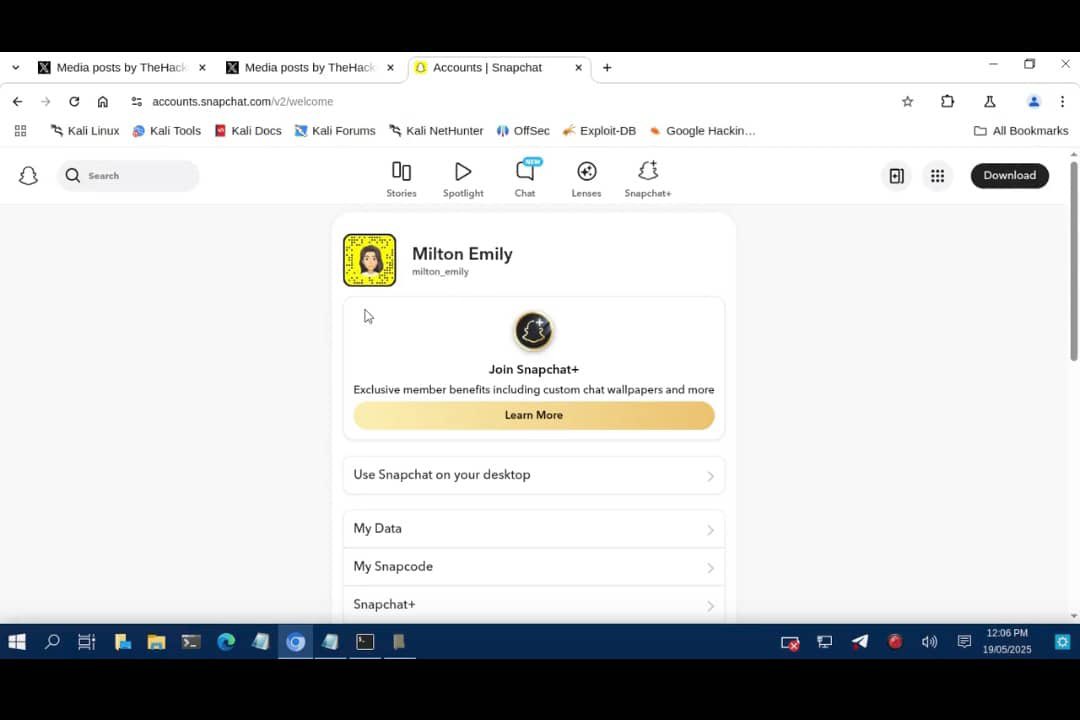Open Task View on the taskbar

[86, 642]
